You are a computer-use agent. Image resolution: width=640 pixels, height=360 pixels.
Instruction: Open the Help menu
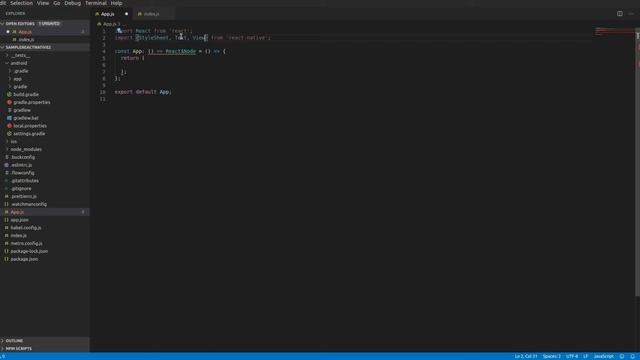[x=116, y=3]
